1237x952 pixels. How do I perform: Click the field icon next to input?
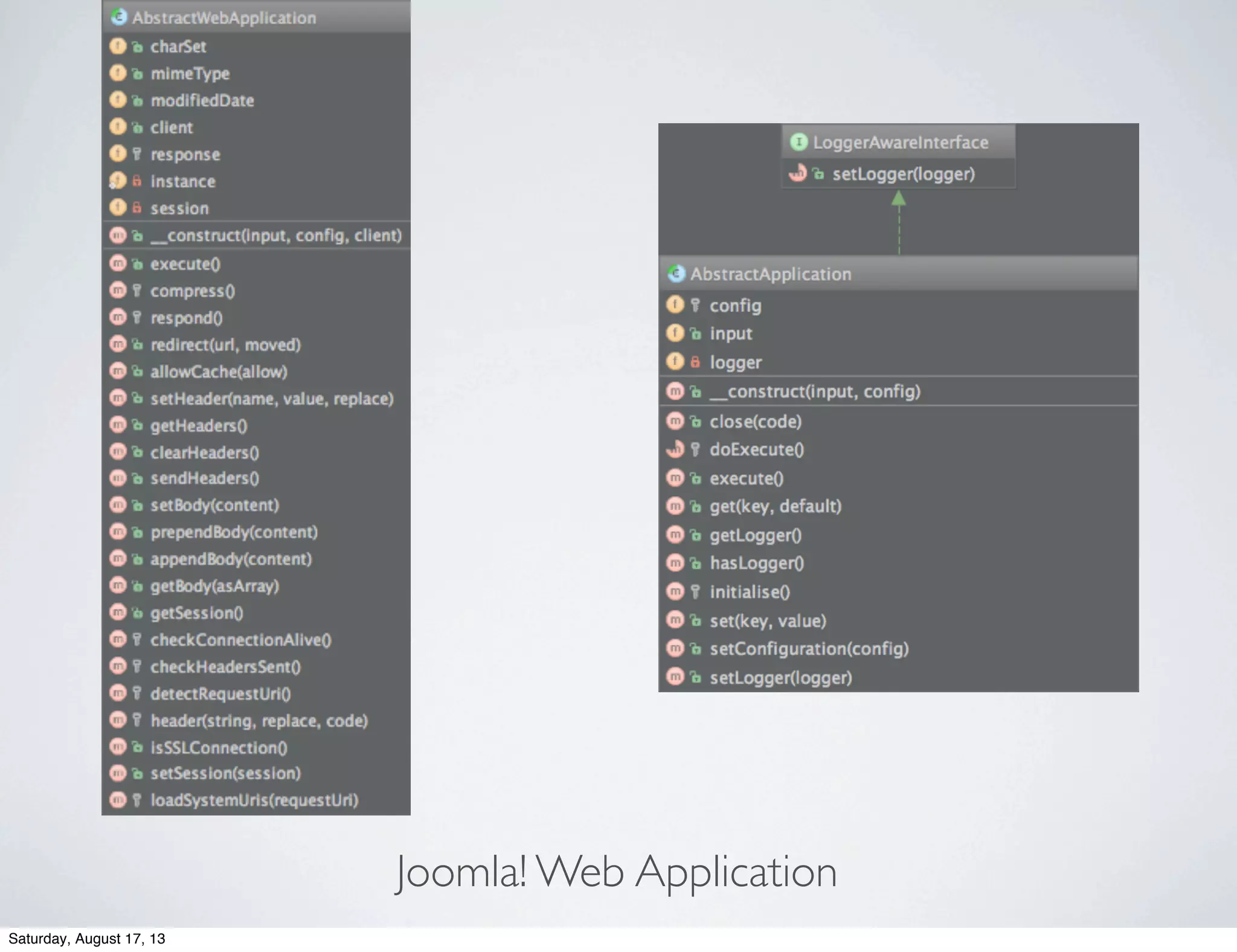coord(675,333)
